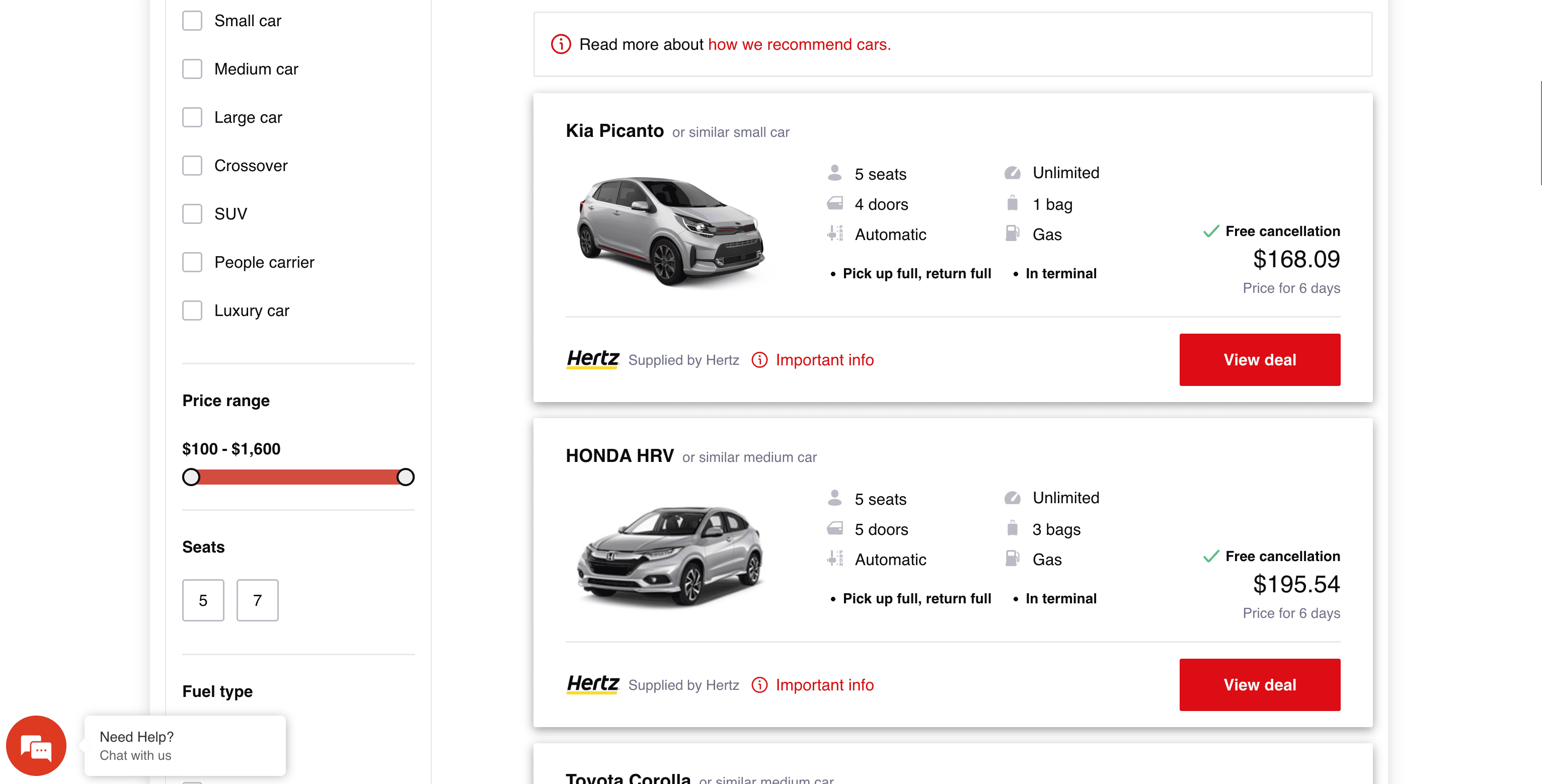Open the live chat bubble icon

[36, 746]
